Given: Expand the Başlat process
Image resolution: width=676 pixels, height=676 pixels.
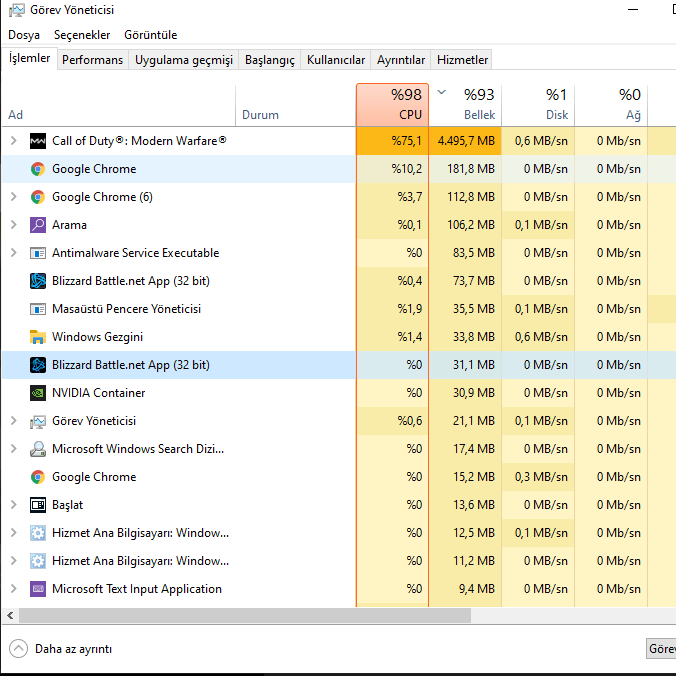Looking at the screenshot, I should pyautogui.click(x=14, y=505).
